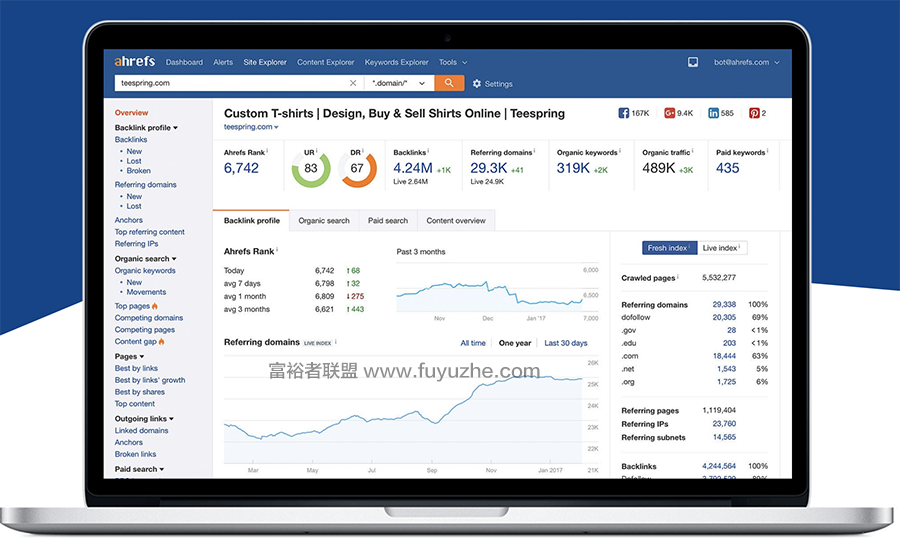
Task: Open Best by links' growth link
Action: click(150, 380)
